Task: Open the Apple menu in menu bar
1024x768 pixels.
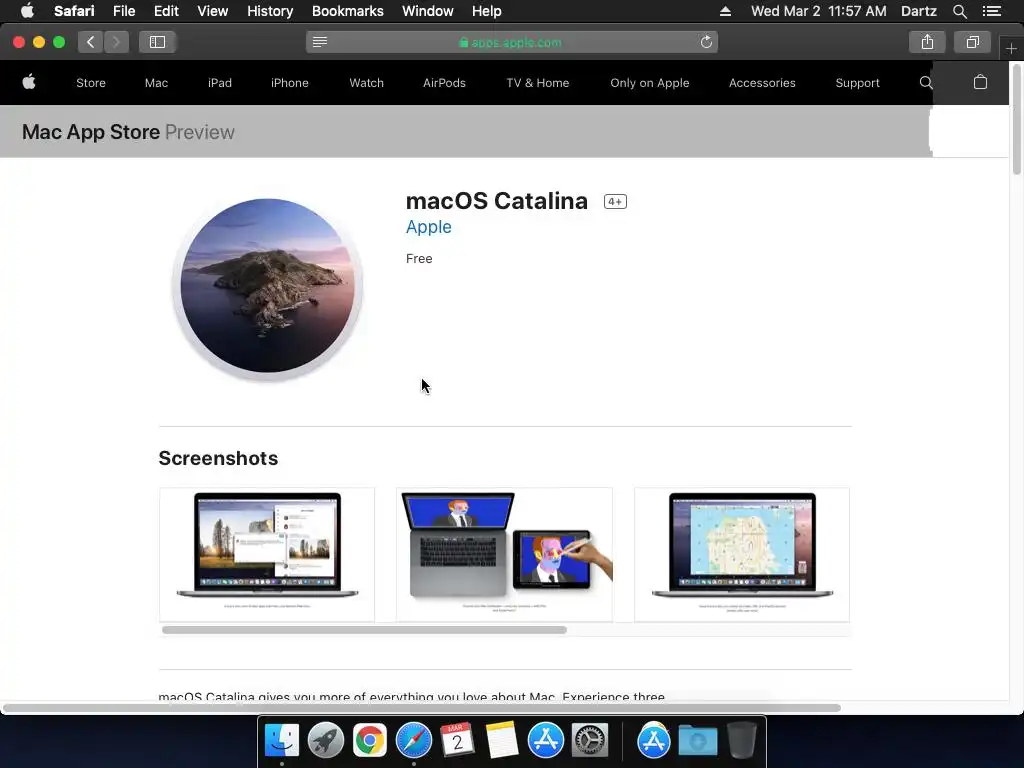Action: 27,11
